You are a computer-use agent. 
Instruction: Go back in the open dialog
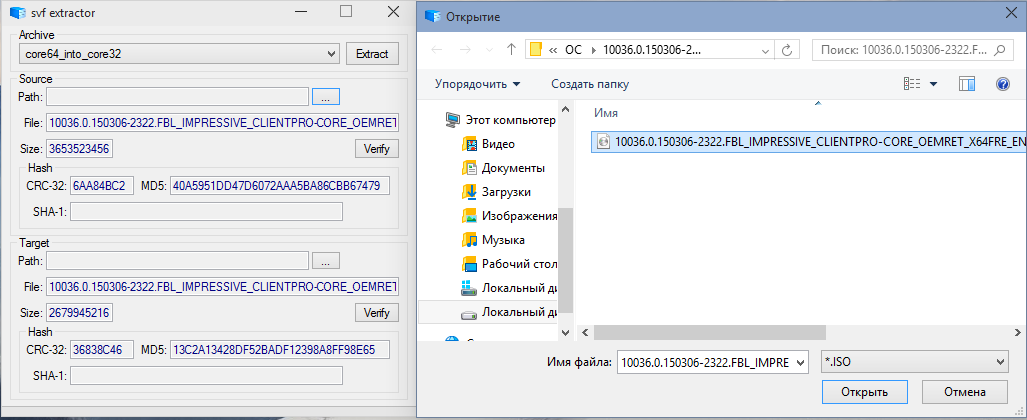[x=437, y=50]
